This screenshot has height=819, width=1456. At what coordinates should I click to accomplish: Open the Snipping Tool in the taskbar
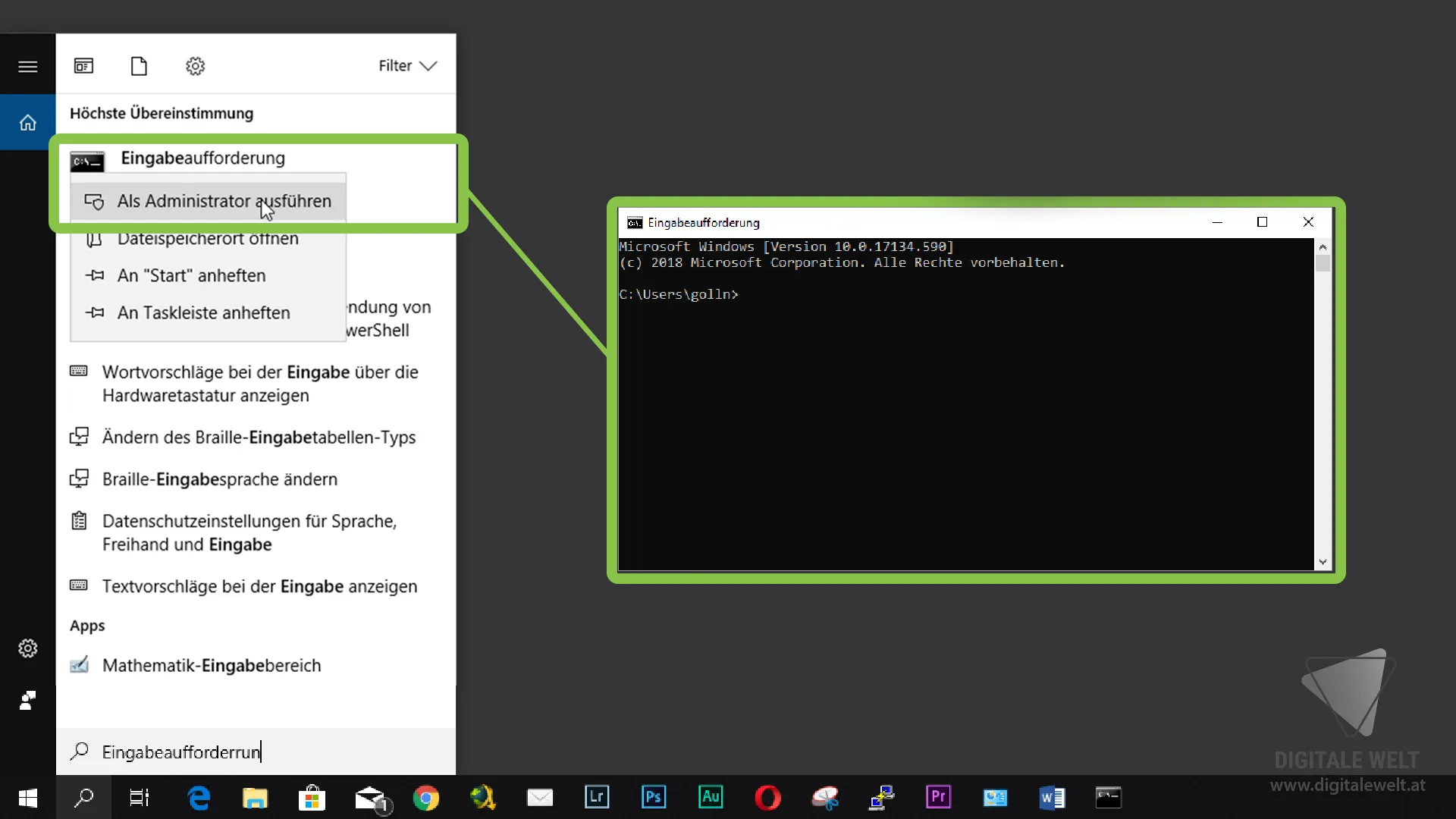[x=825, y=798]
